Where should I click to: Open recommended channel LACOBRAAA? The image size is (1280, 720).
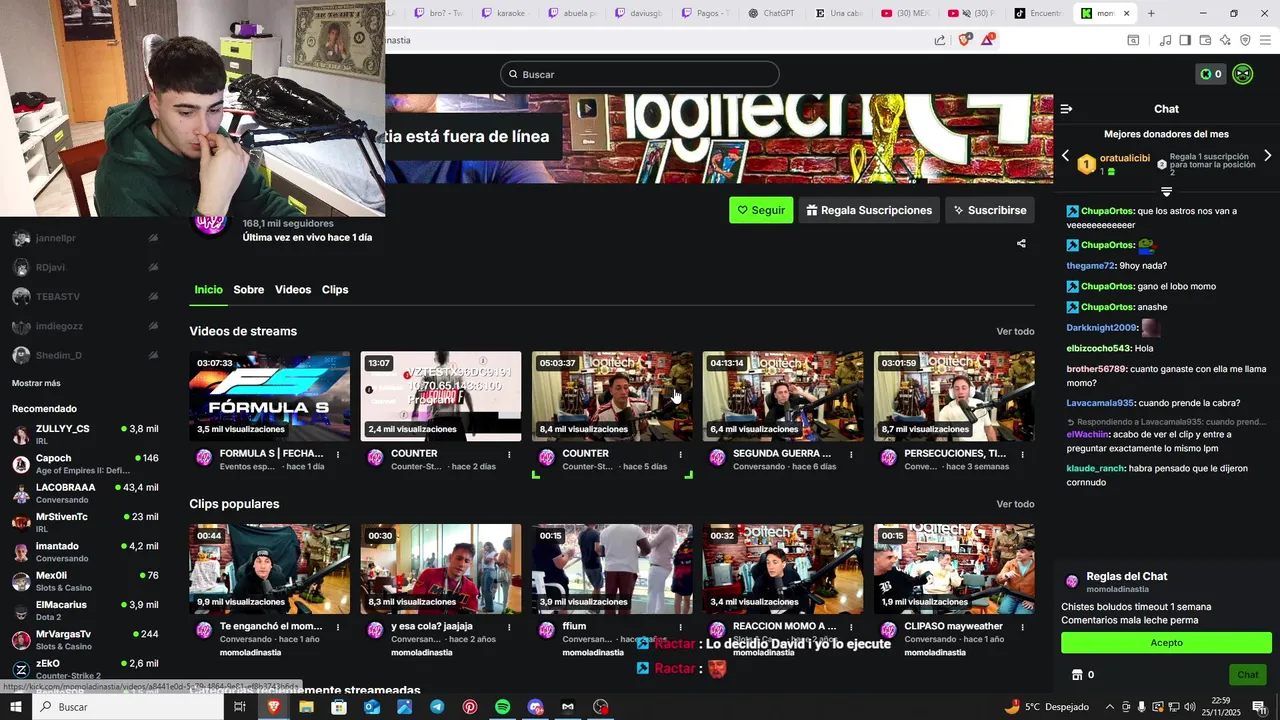coord(85,493)
